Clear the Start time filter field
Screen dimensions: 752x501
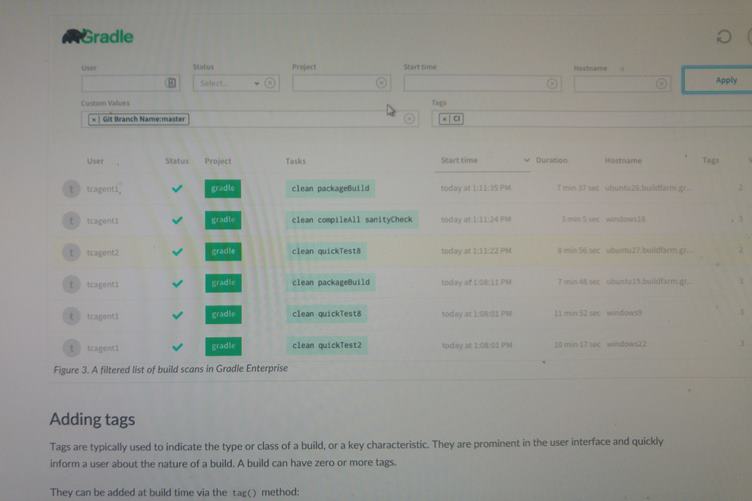[x=552, y=83]
